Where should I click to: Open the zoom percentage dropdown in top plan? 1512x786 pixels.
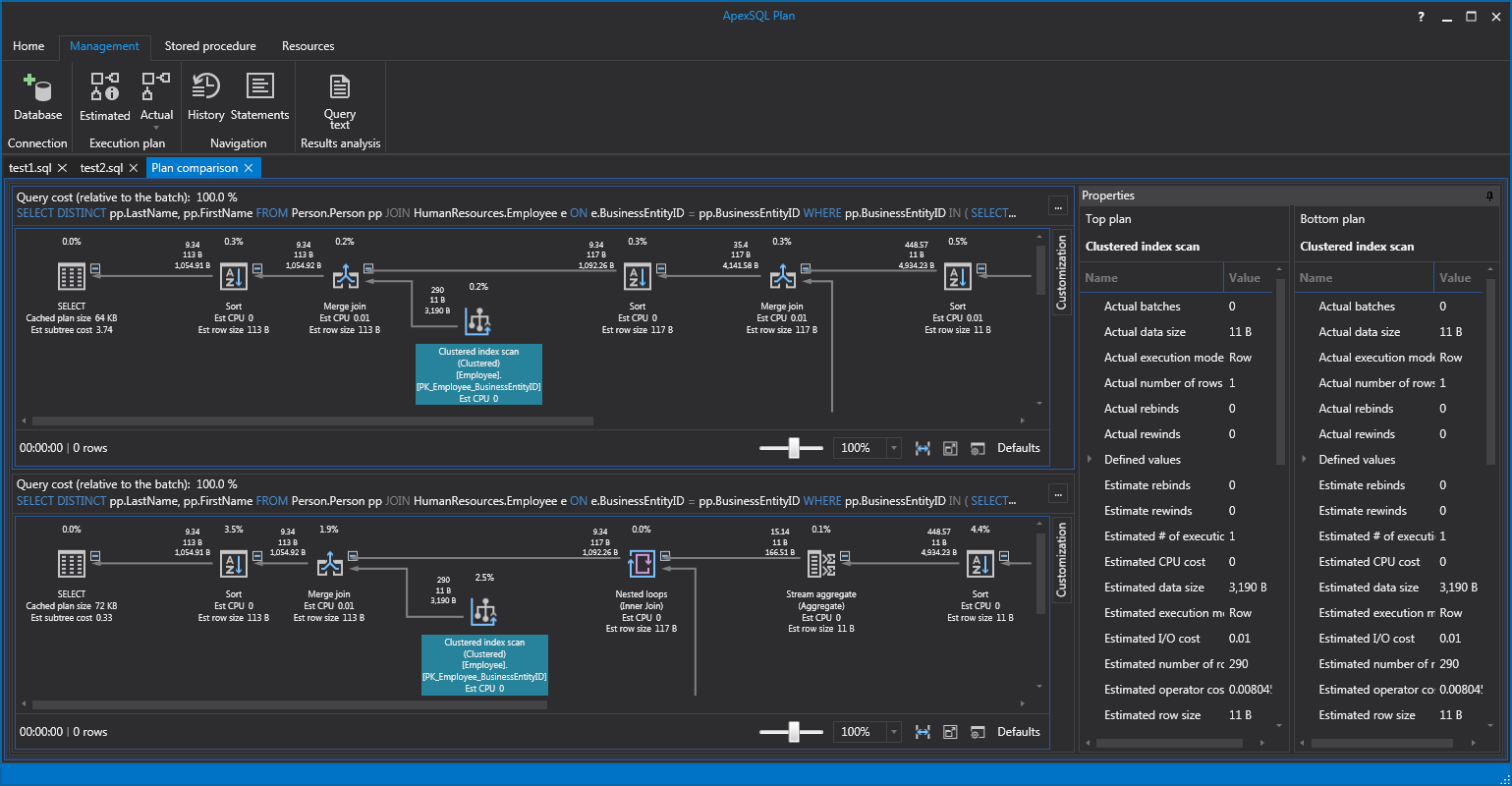click(894, 448)
